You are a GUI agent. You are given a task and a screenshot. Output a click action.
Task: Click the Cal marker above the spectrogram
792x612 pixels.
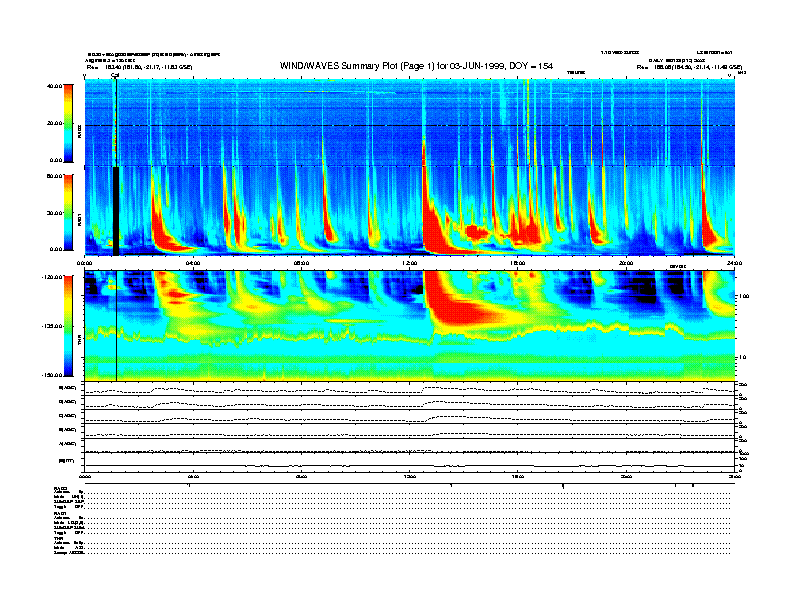tap(115, 75)
